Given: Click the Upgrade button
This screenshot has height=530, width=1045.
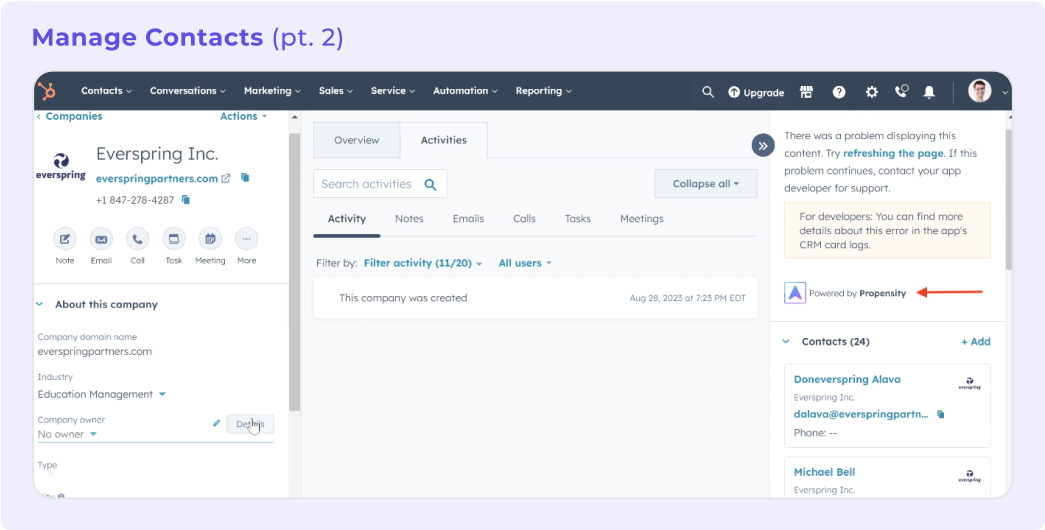Looking at the screenshot, I should [756, 92].
